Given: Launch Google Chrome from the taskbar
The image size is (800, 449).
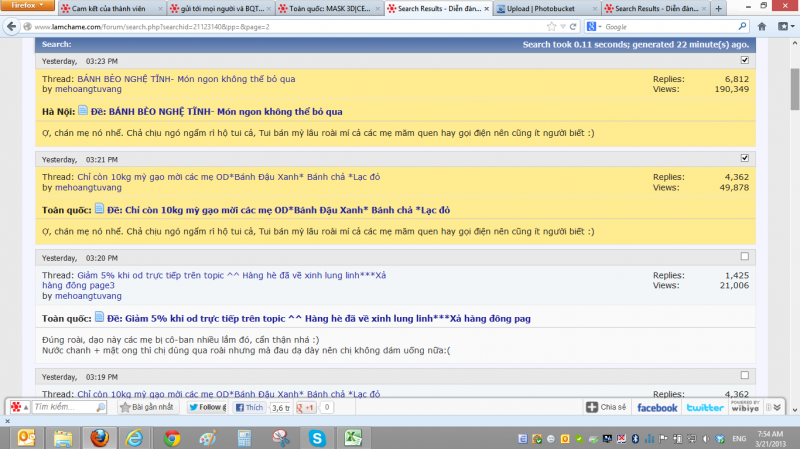Looking at the screenshot, I should coord(172,438).
